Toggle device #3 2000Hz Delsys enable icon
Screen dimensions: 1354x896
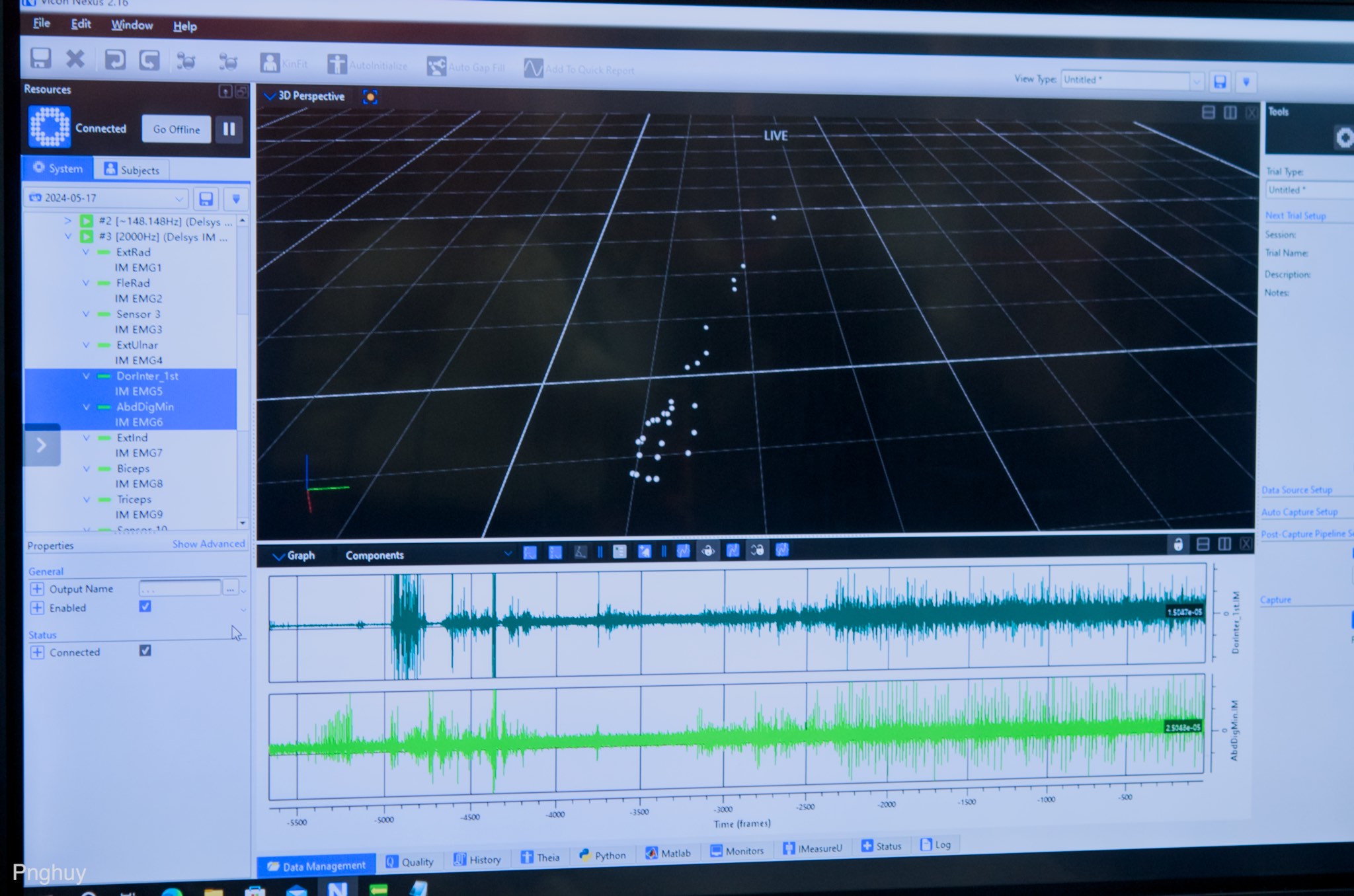tap(86, 236)
